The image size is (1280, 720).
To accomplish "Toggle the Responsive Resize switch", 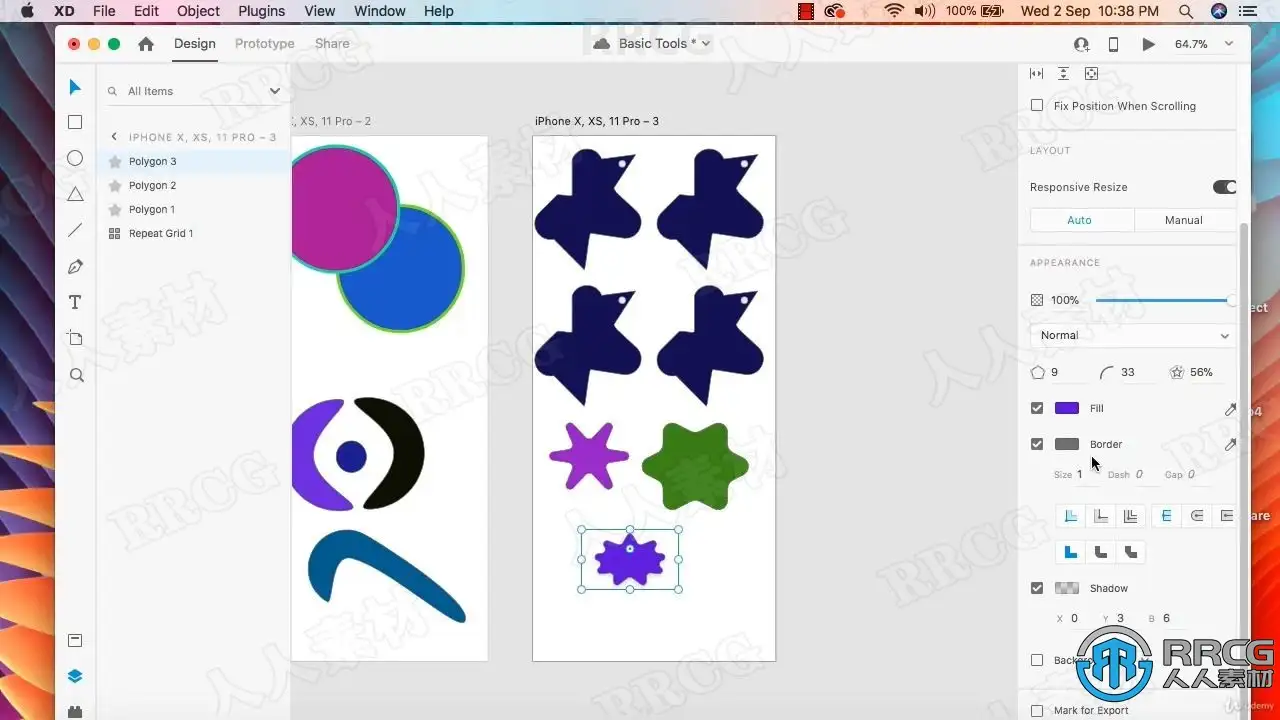I will [1224, 187].
